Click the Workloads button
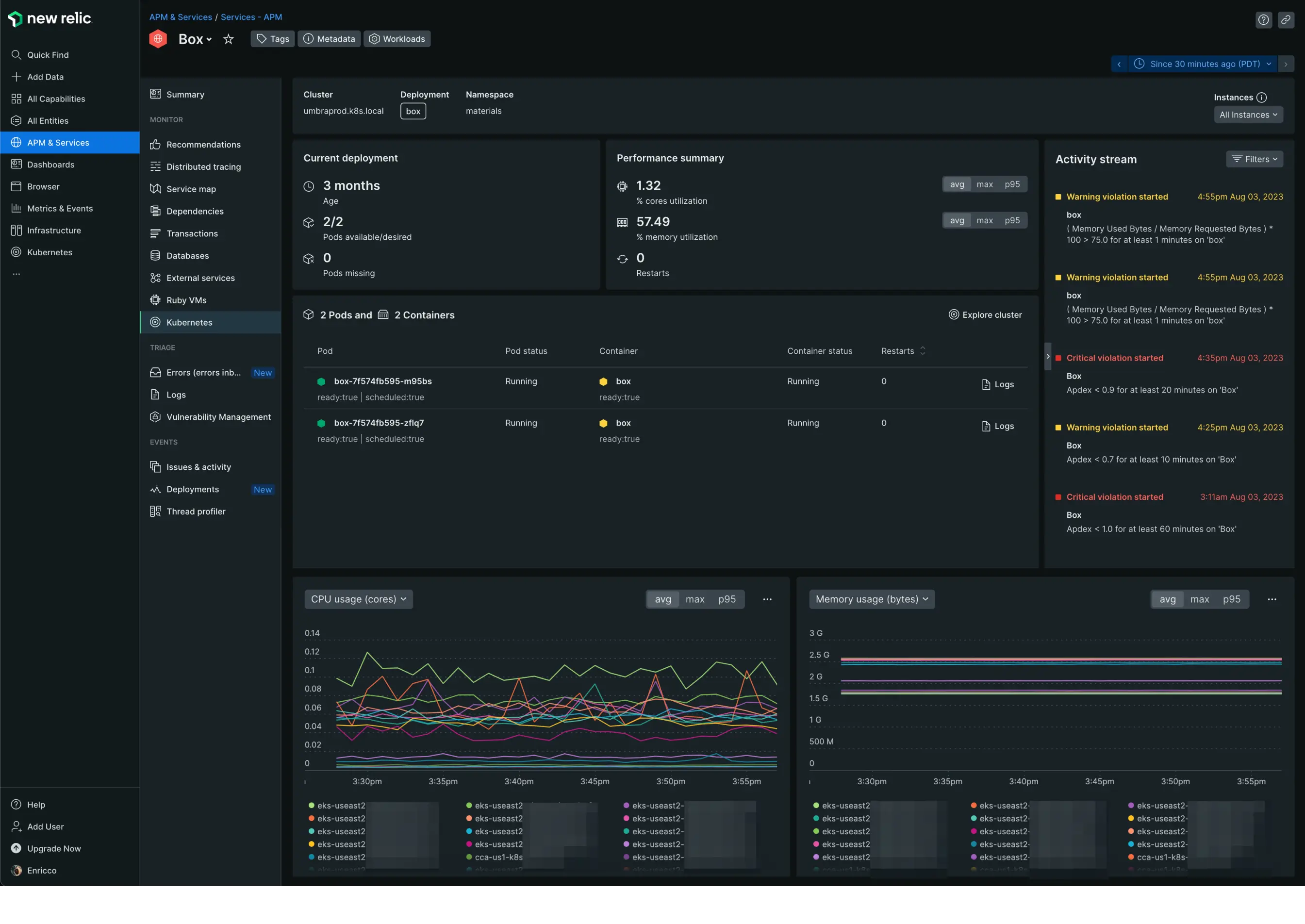 [x=397, y=39]
